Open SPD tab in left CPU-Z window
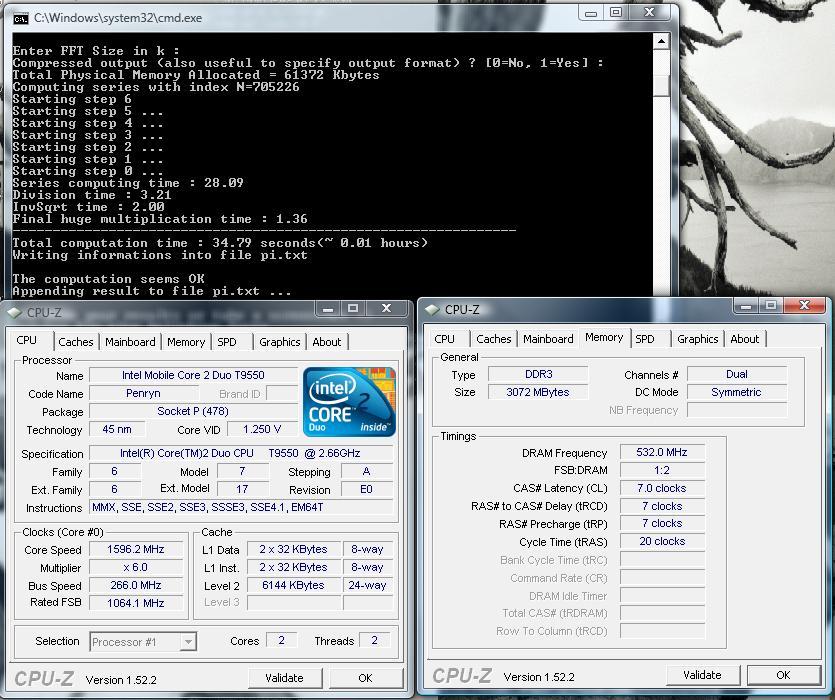Image resolution: width=835 pixels, height=700 pixels. pos(227,342)
